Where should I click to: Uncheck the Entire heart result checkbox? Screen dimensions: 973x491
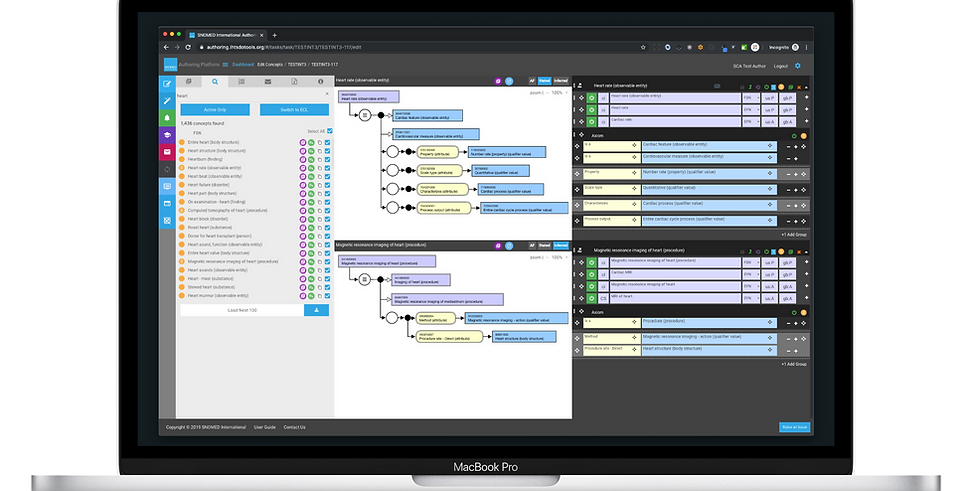coord(327,142)
